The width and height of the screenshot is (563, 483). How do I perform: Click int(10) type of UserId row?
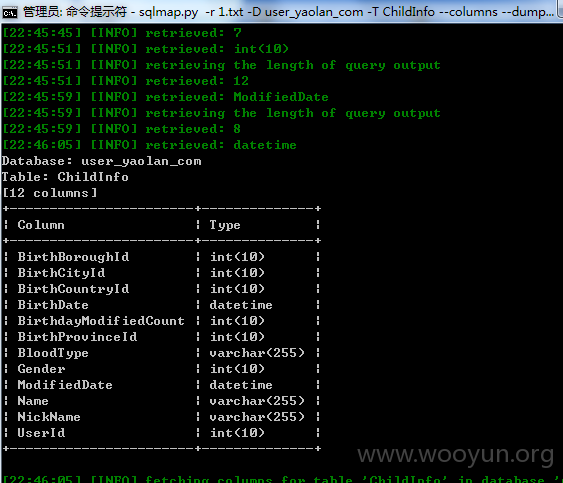pos(237,433)
